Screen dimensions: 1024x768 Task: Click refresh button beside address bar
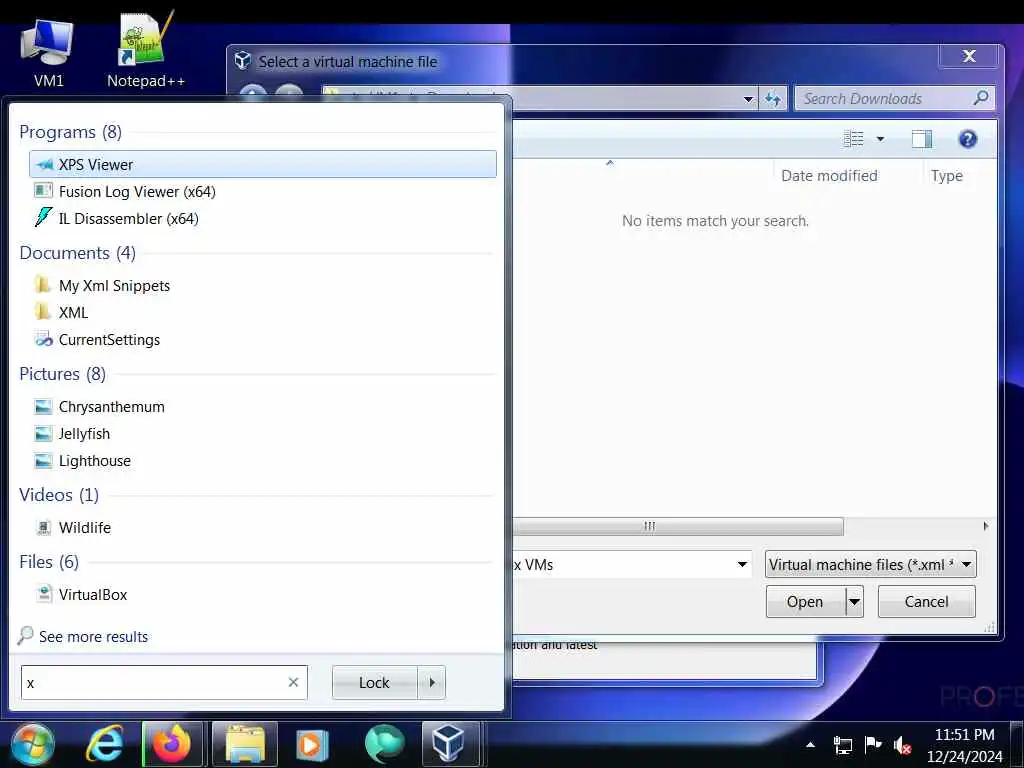pos(773,99)
